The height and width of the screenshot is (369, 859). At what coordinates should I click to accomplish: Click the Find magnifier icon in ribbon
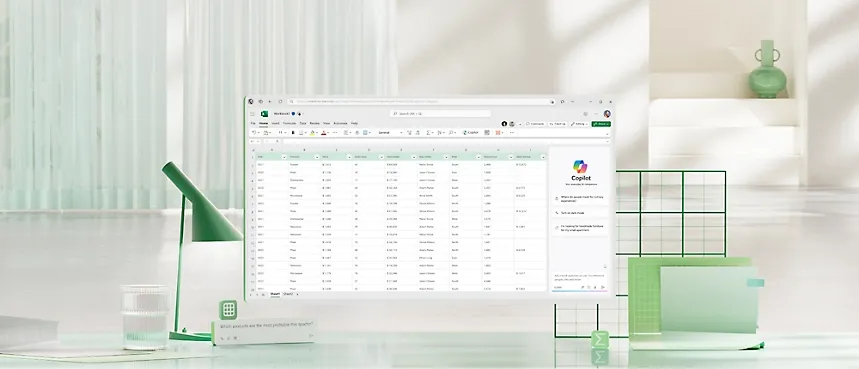tap(451, 132)
